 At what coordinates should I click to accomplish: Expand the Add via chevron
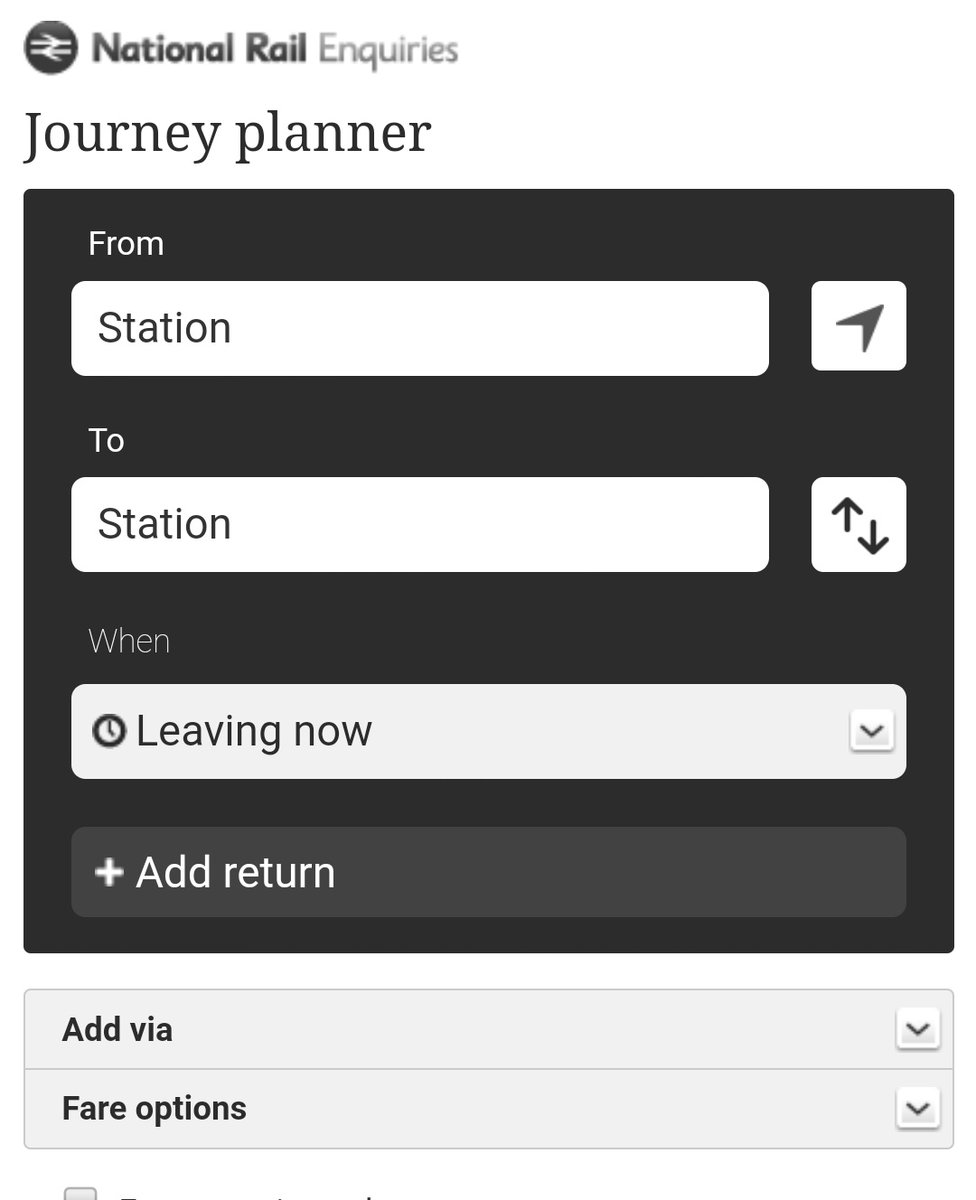click(917, 1029)
